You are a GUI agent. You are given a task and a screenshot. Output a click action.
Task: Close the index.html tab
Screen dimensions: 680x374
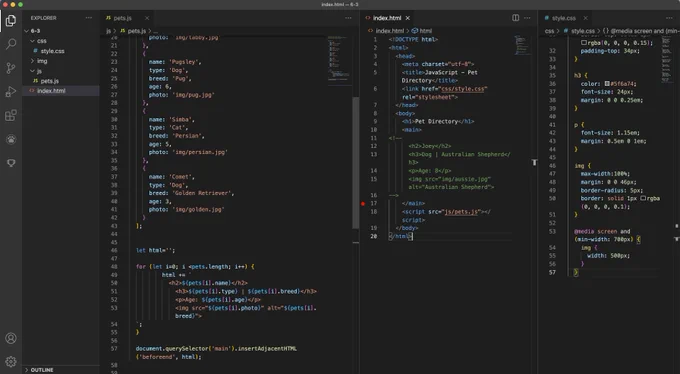click(x=408, y=18)
